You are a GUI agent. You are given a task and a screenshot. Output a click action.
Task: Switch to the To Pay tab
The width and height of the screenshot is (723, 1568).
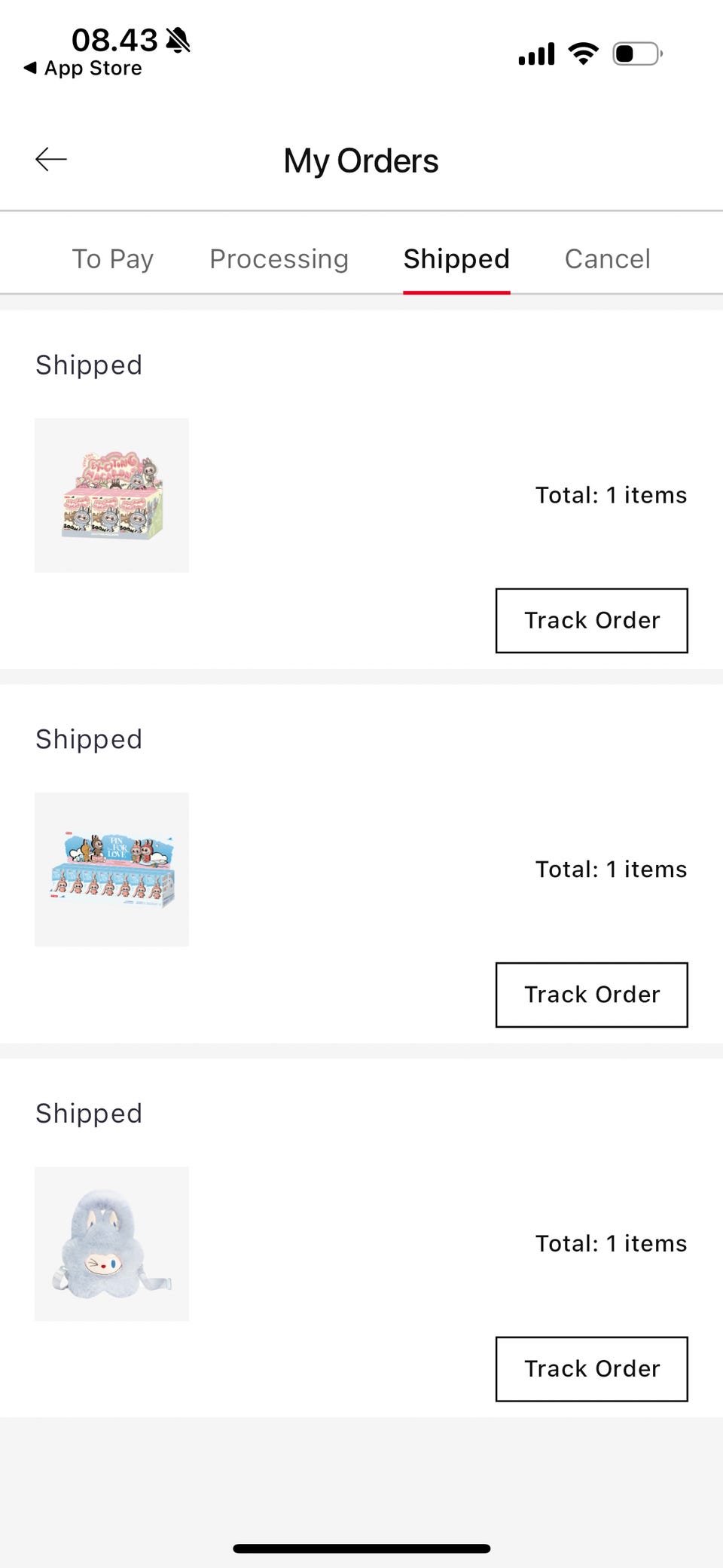tap(113, 259)
